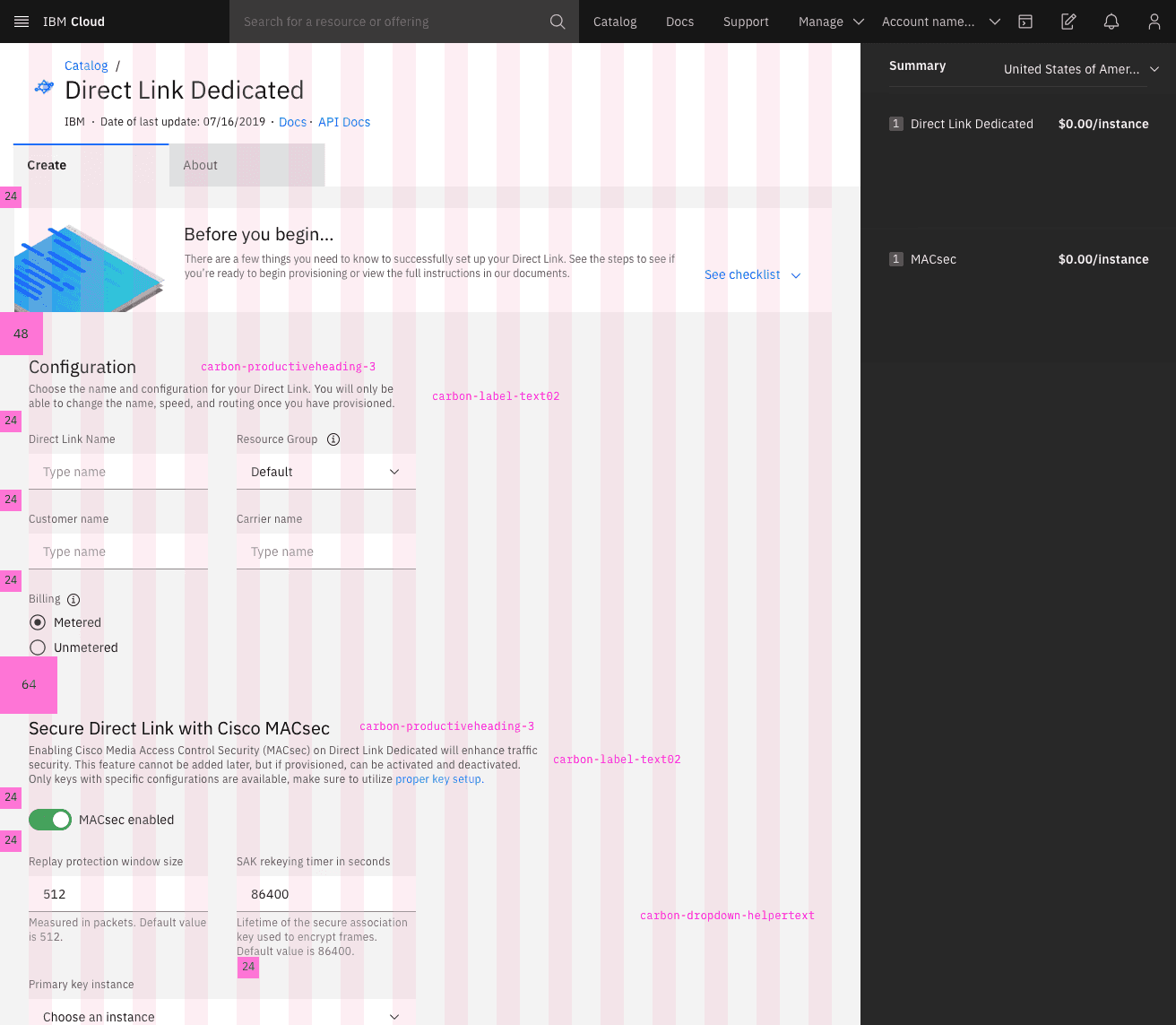Viewport: 1176px width, 1025px height.
Task: Show Resource Group info tooltip icon
Action: pos(333,439)
